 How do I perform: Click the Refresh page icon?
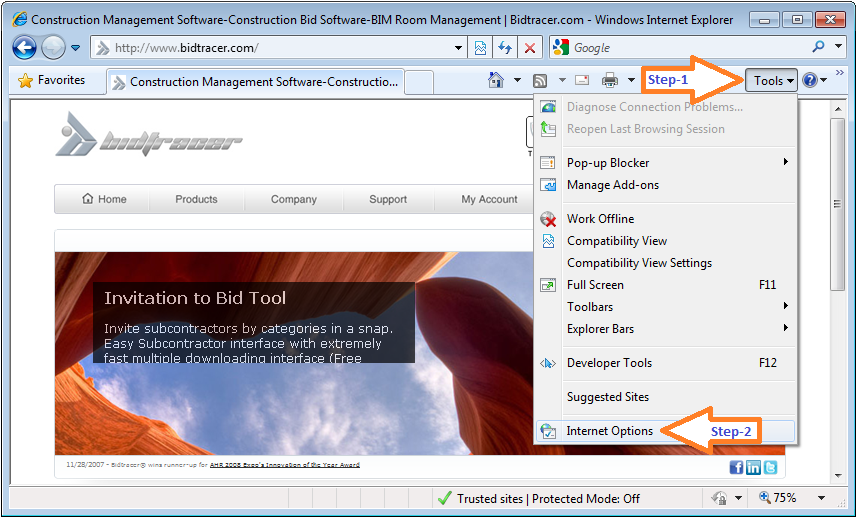pos(505,48)
